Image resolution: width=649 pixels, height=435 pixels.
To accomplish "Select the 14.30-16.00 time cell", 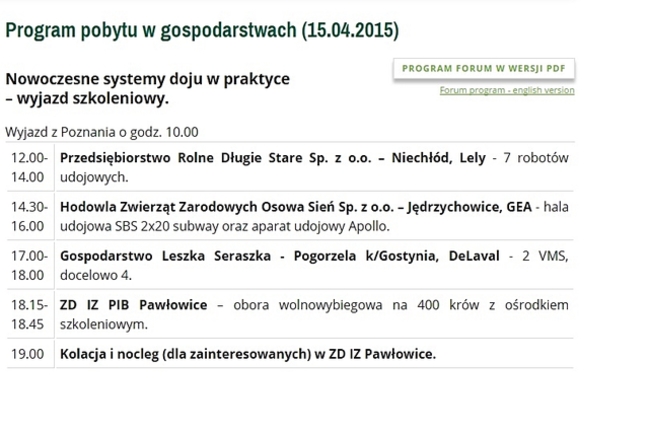I will click(x=28, y=215).
